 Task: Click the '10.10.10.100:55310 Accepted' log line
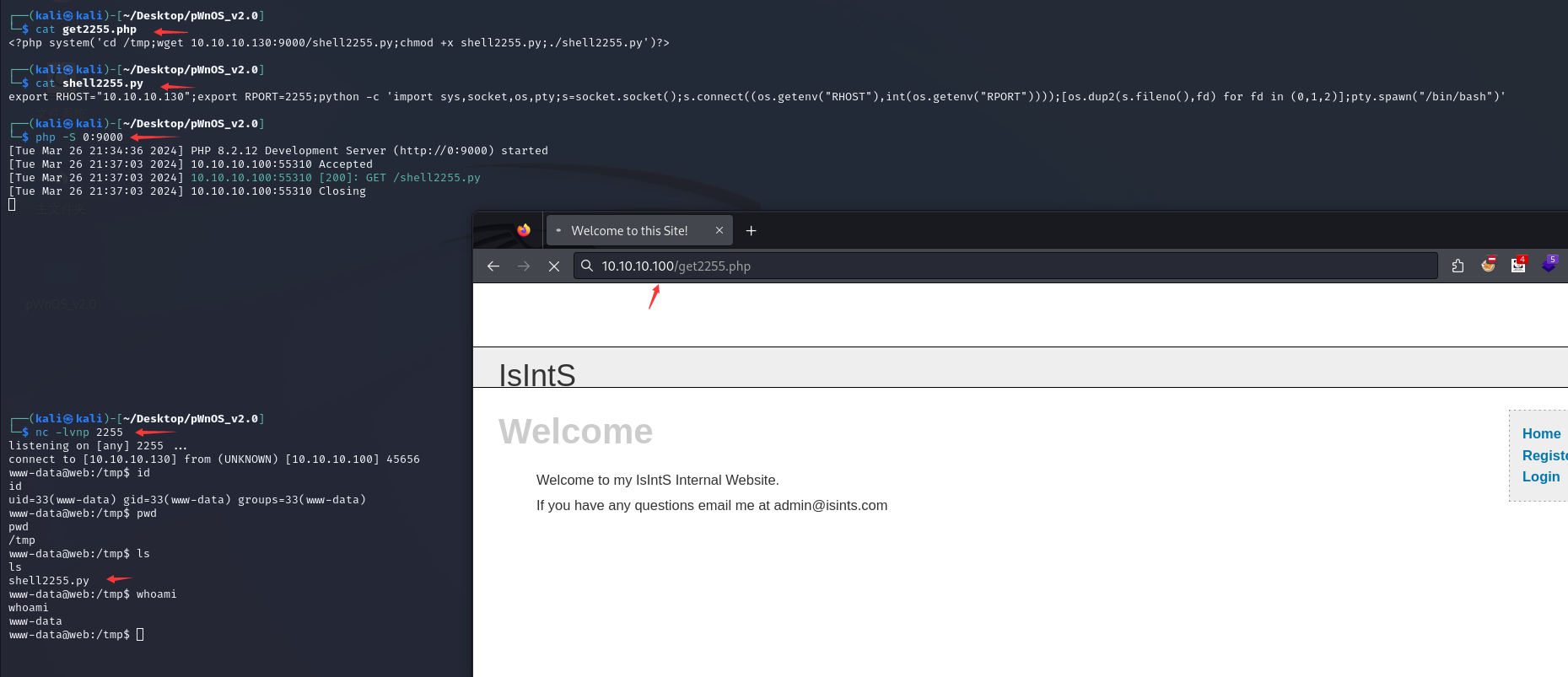point(191,164)
